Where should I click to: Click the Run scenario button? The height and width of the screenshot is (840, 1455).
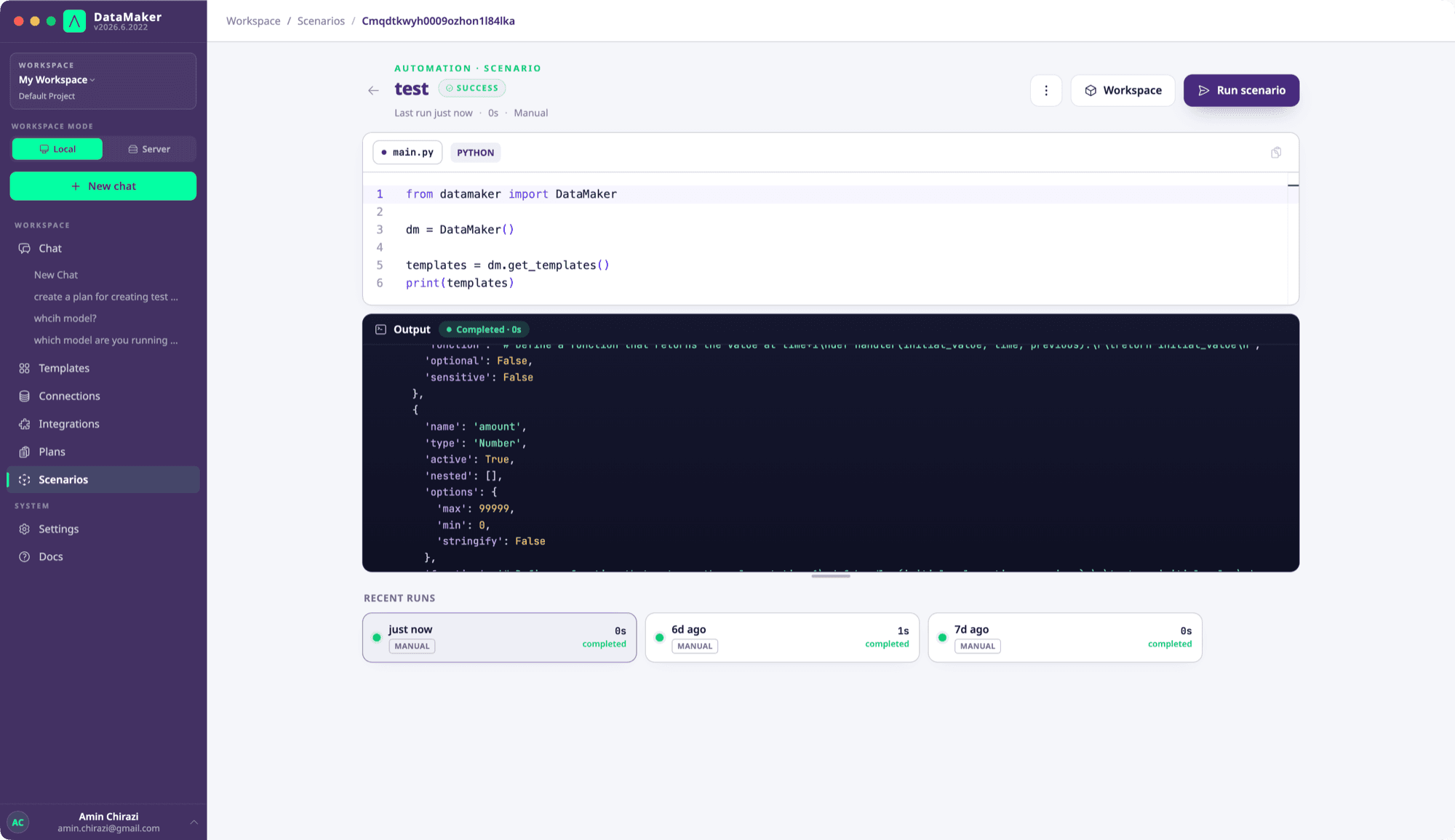coord(1241,91)
